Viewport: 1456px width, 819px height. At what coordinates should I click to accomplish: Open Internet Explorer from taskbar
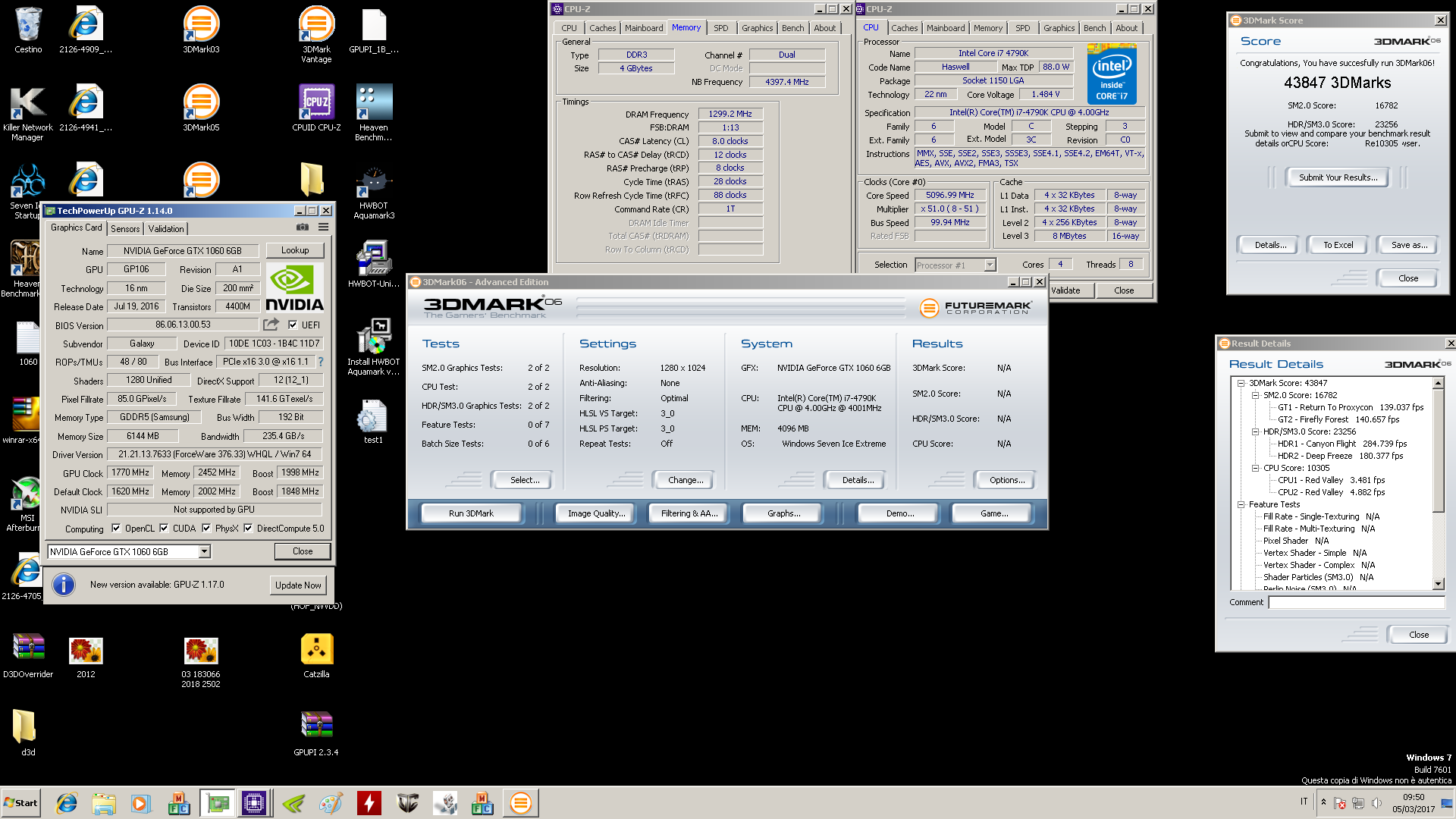(x=67, y=803)
